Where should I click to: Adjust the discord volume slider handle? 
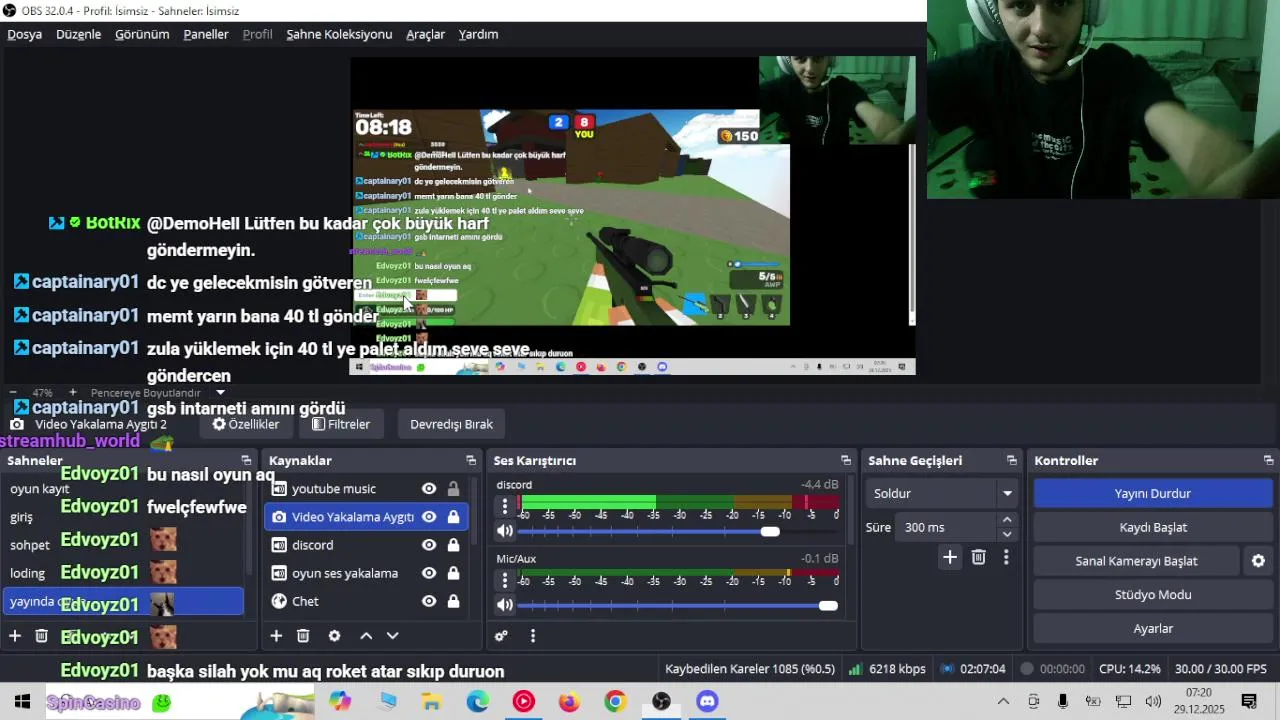pyautogui.click(x=770, y=531)
